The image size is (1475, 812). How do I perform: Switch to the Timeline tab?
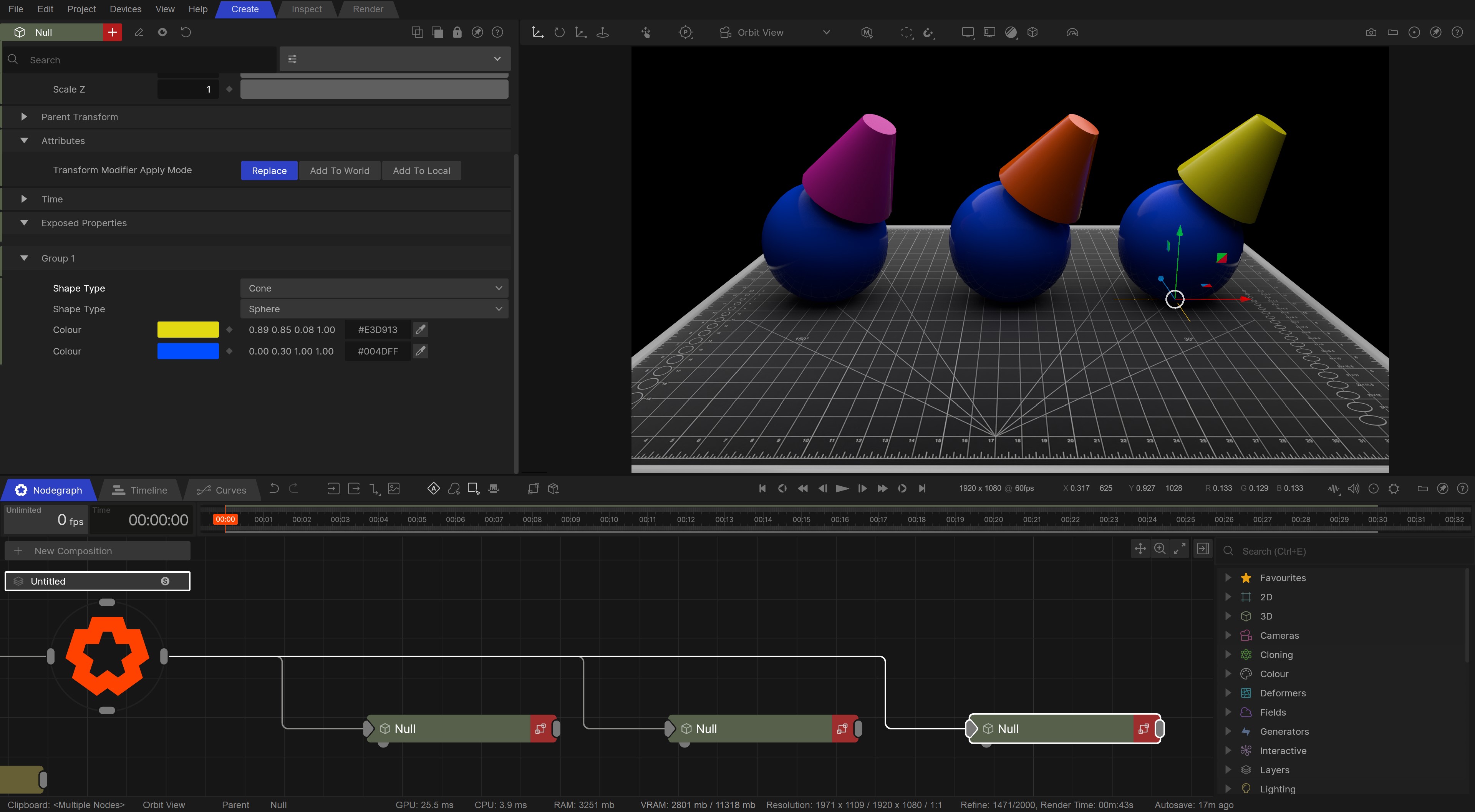(x=140, y=490)
